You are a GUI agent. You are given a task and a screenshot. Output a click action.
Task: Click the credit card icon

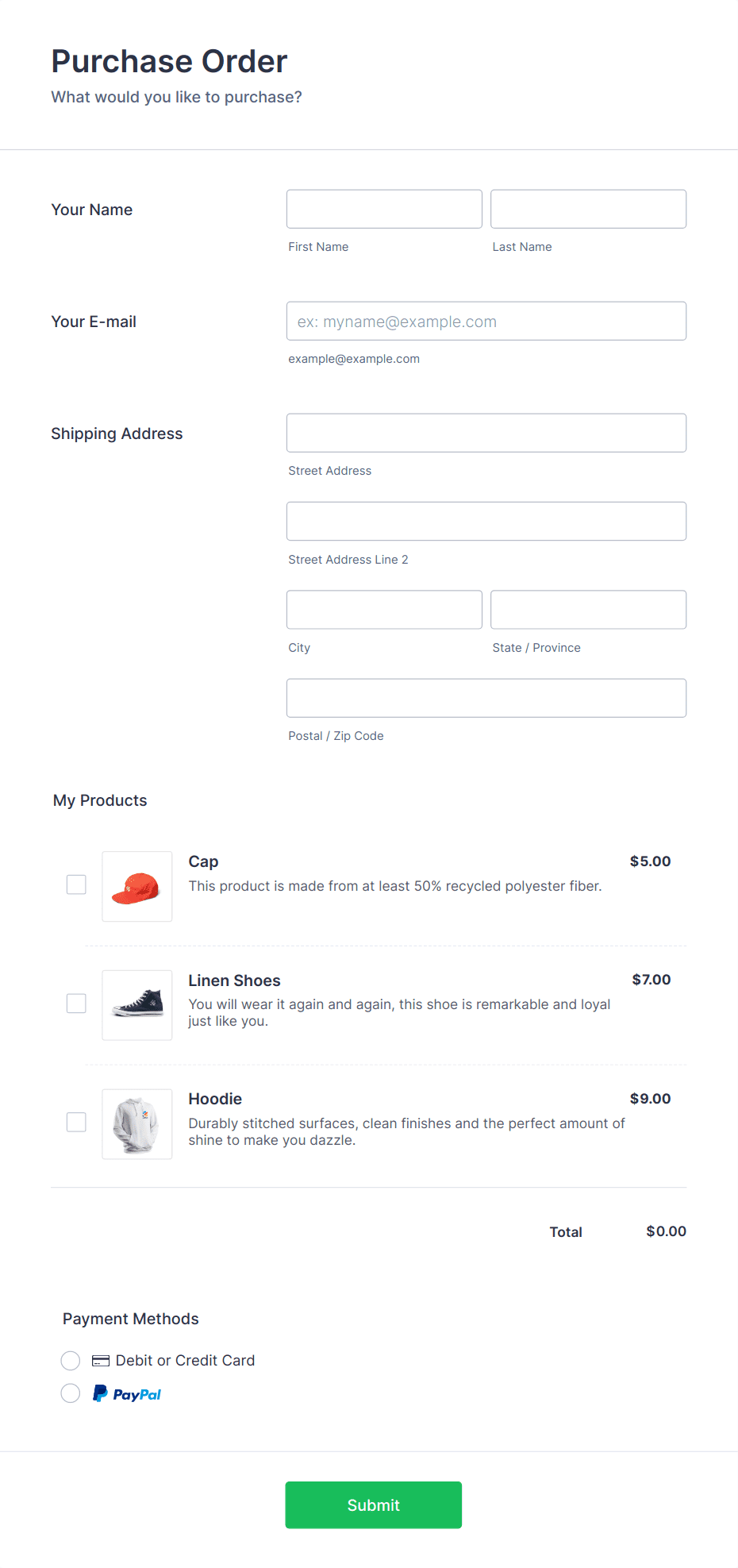100,1360
